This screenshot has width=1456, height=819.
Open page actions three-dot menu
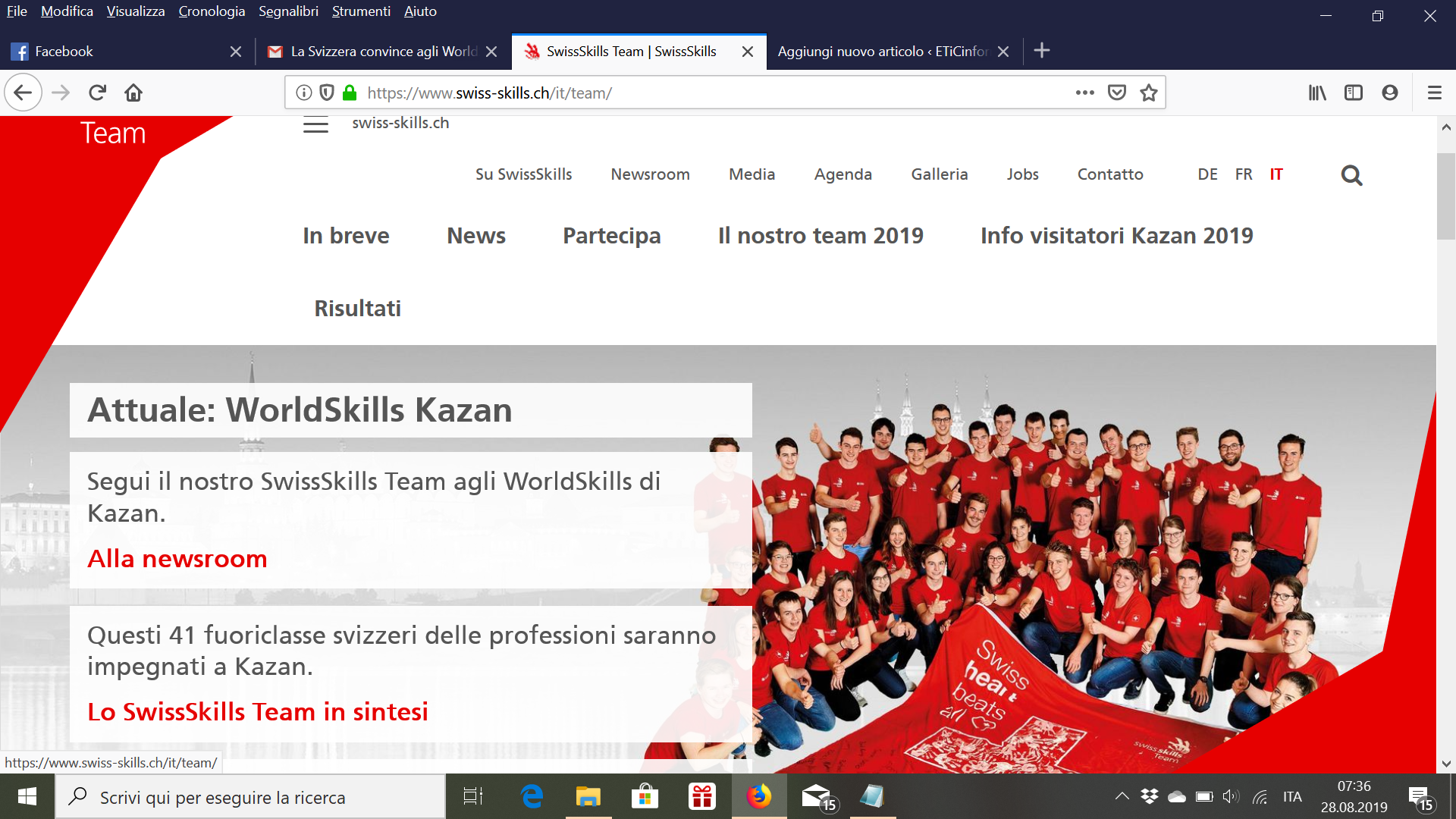tap(1085, 93)
